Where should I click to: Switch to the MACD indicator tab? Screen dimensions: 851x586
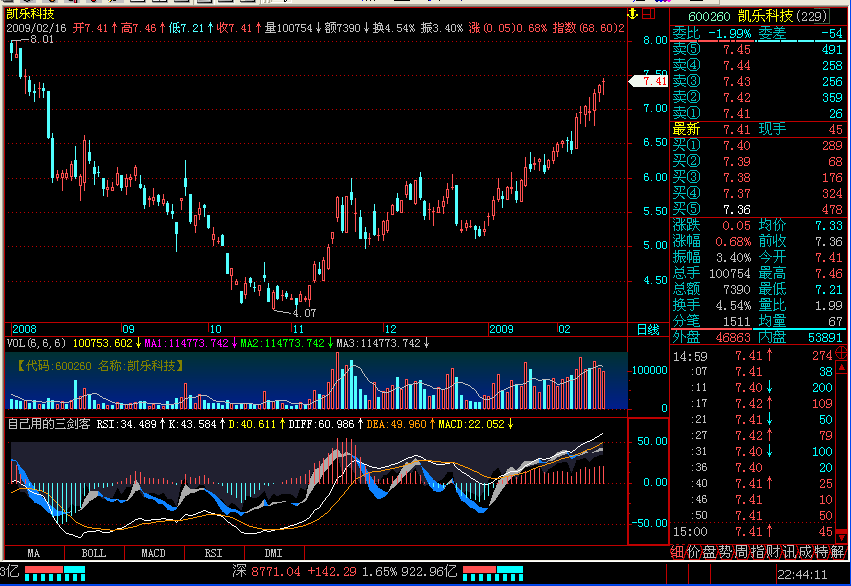[154, 553]
